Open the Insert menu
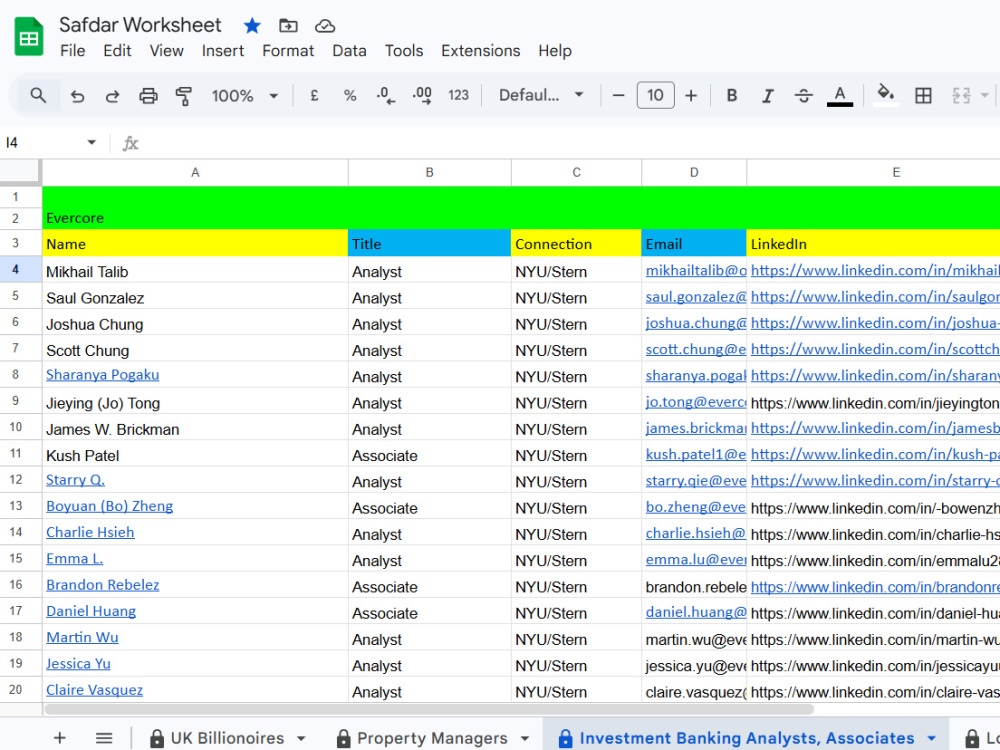Viewport: 1000px width, 750px height. (x=223, y=51)
